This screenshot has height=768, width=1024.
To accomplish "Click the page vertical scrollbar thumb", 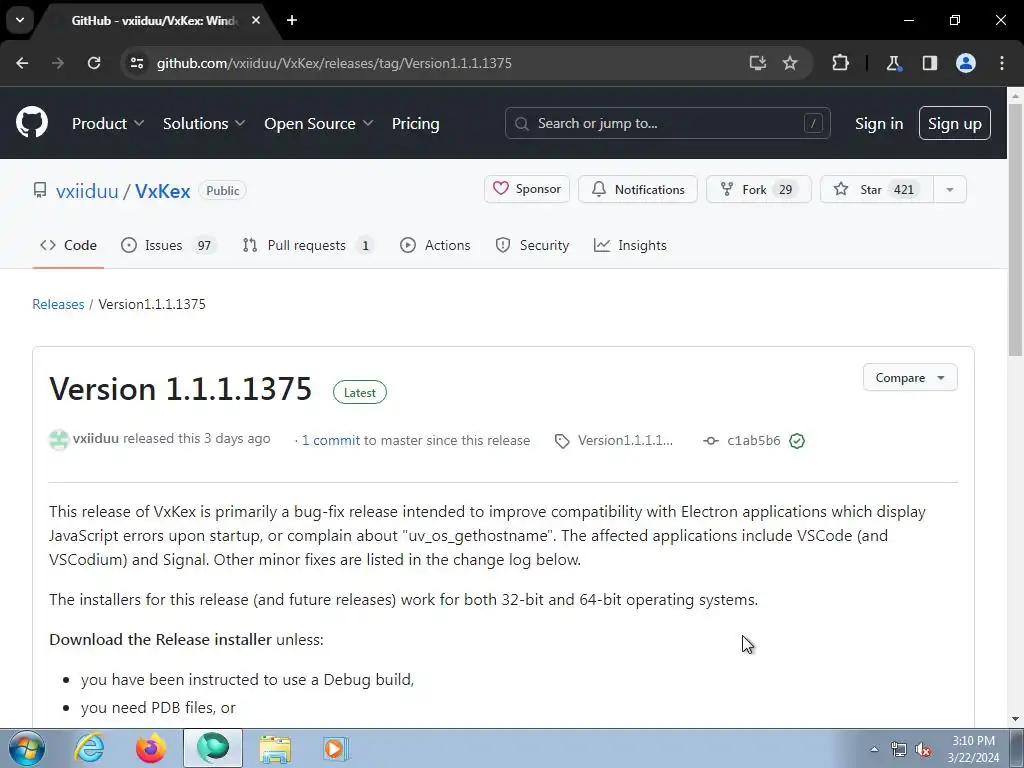I will click(1015, 229).
